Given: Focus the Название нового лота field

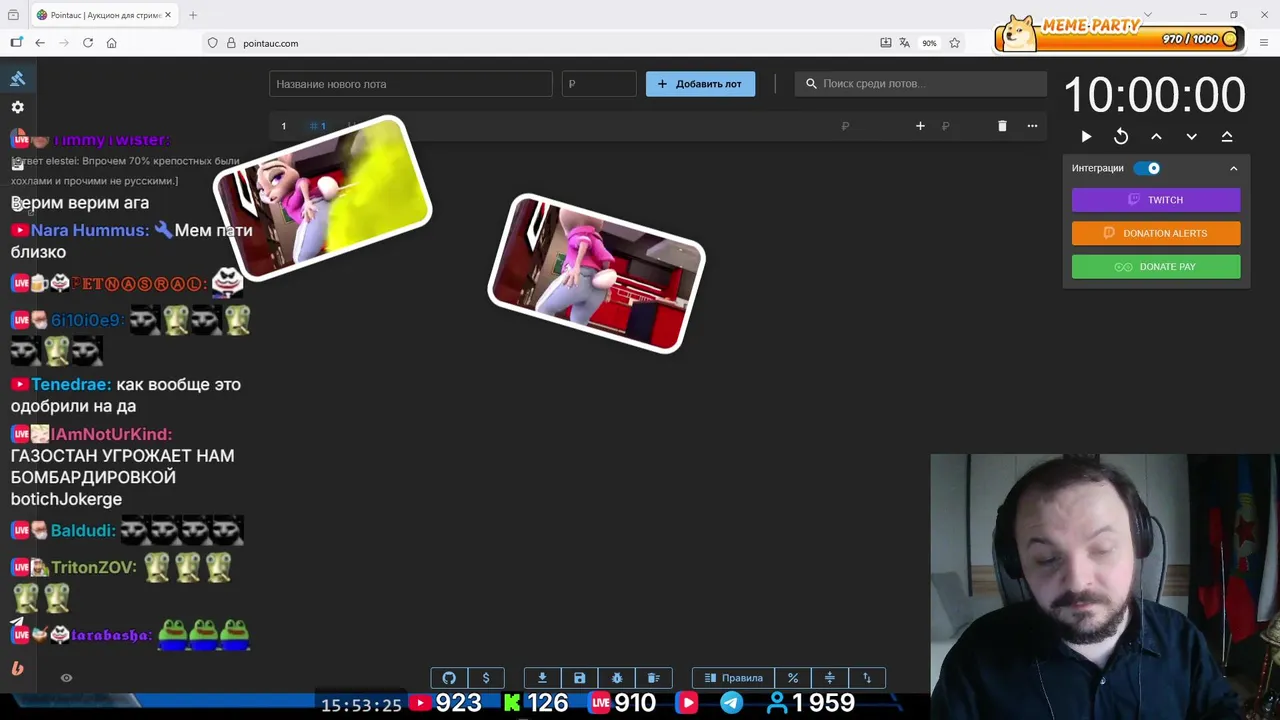Looking at the screenshot, I should (410, 84).
